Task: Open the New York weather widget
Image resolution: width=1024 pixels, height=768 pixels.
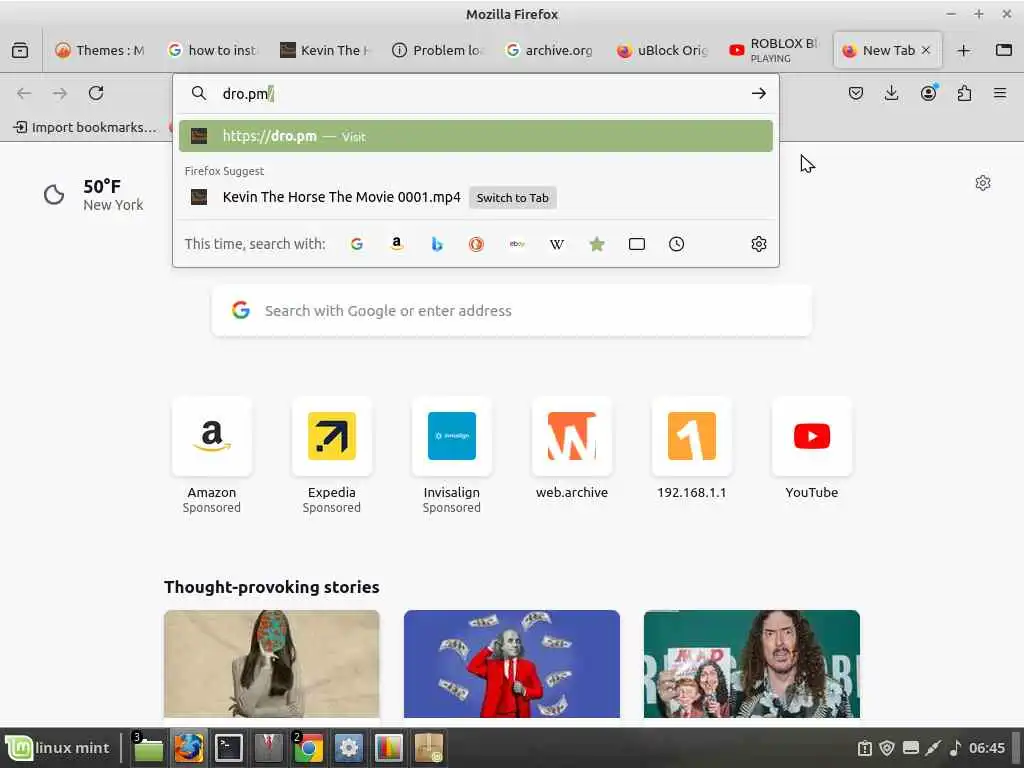Action: tap(93, 195)
